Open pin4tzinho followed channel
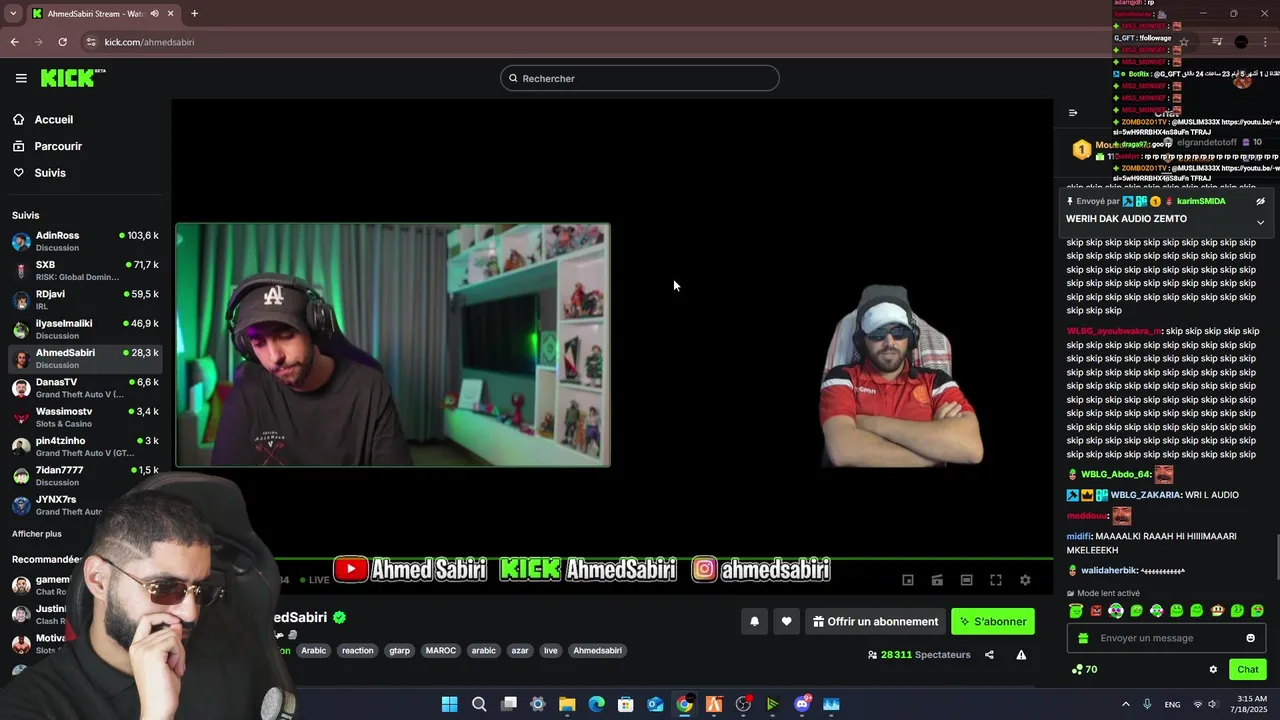The width and height of the screenshot is (1280, 720). [x=86, y=446]
